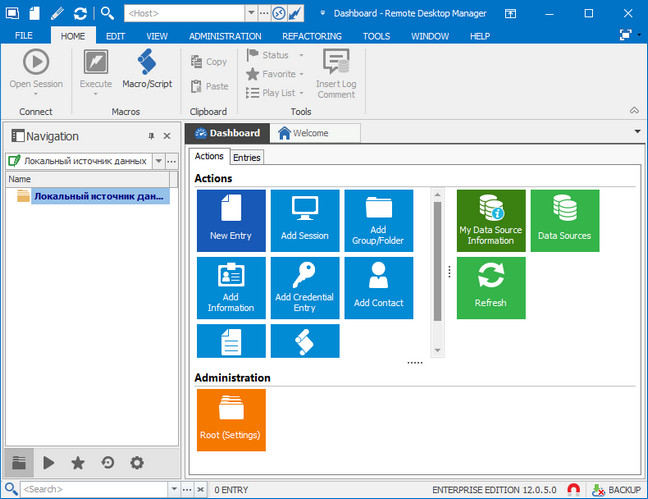Image resolution: width=648 pixels, height=499 pixels.
Task: Expand the data source dropdown
Action: [158, 161]
